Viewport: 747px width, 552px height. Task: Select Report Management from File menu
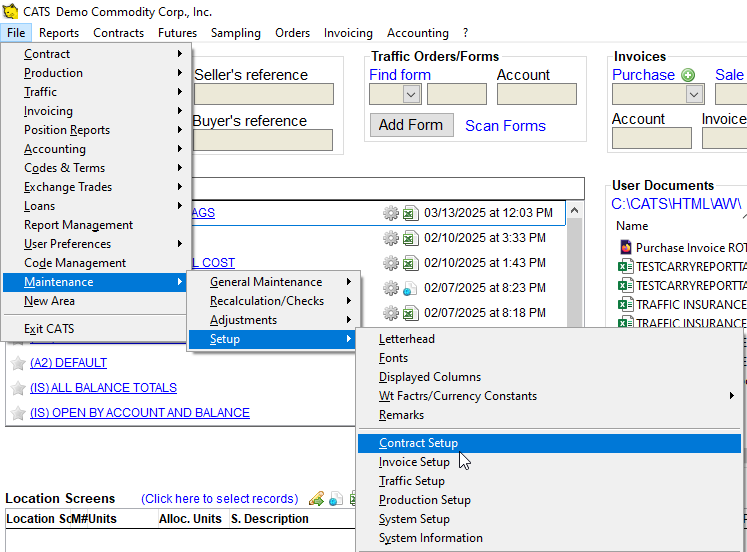(x=96, y=225)
